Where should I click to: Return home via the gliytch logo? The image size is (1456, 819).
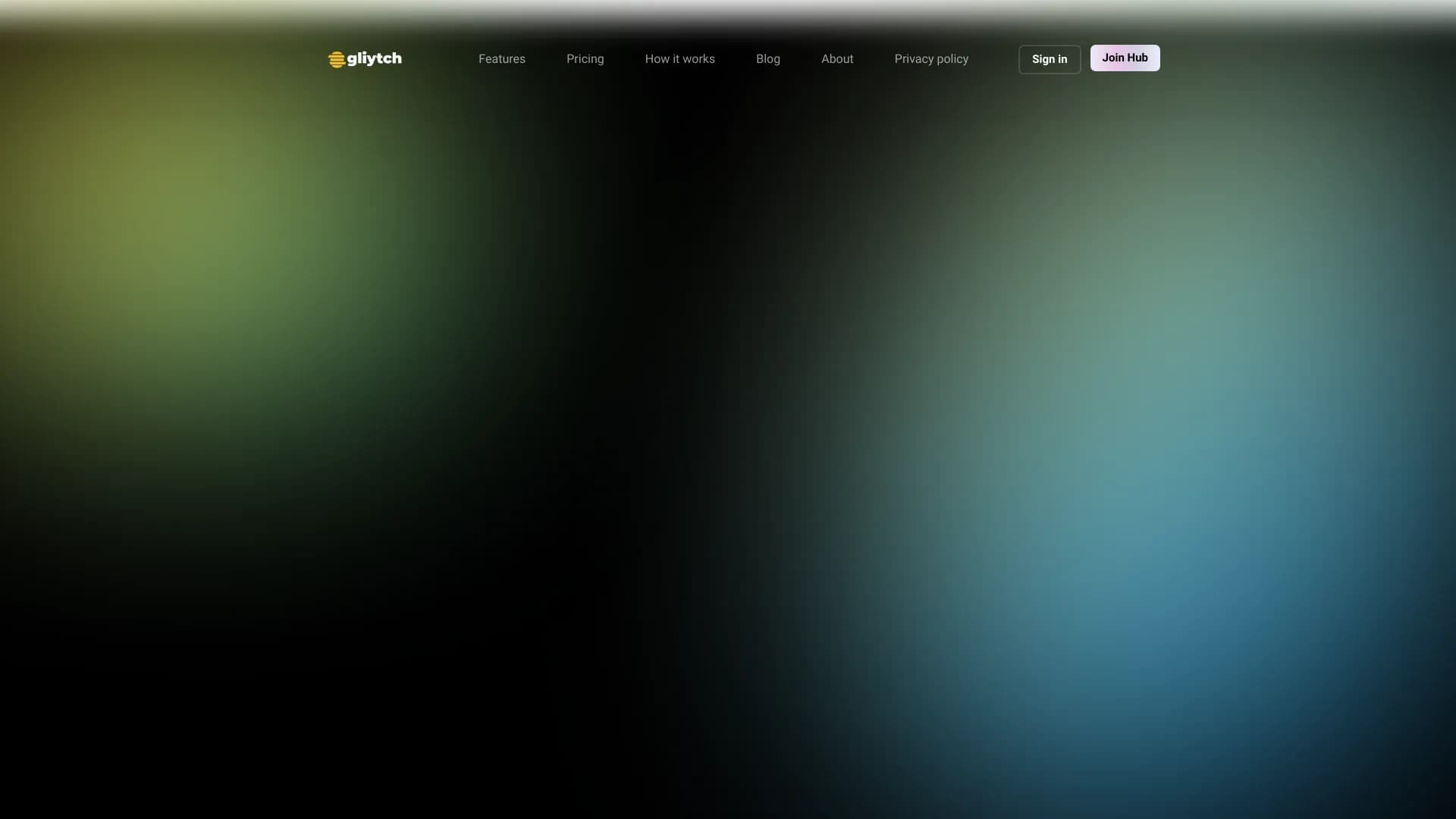(x=365, y=59)
